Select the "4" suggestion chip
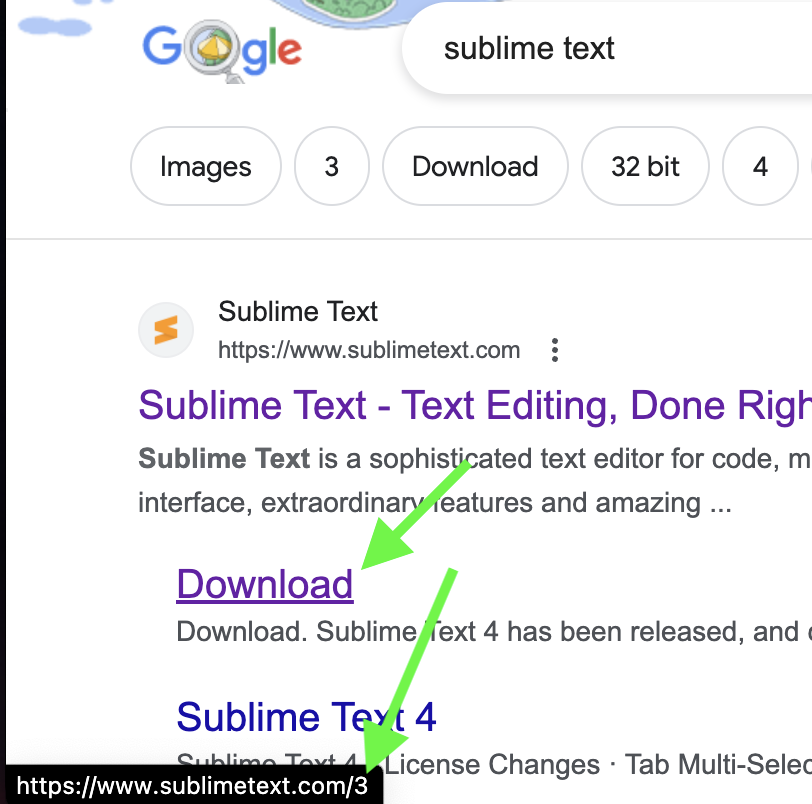Image resolution: width=812 pixels, height=804 pixels. point(760,166)
